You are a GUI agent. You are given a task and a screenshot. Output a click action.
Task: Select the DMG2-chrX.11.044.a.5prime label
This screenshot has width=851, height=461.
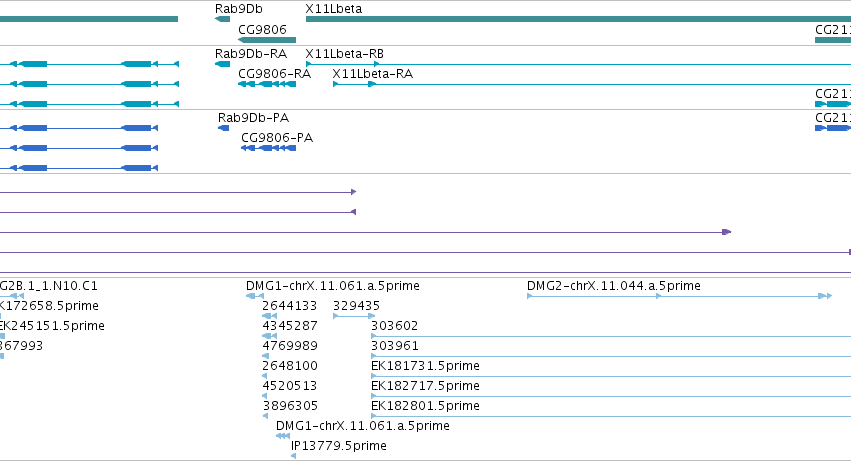point(614,286)
